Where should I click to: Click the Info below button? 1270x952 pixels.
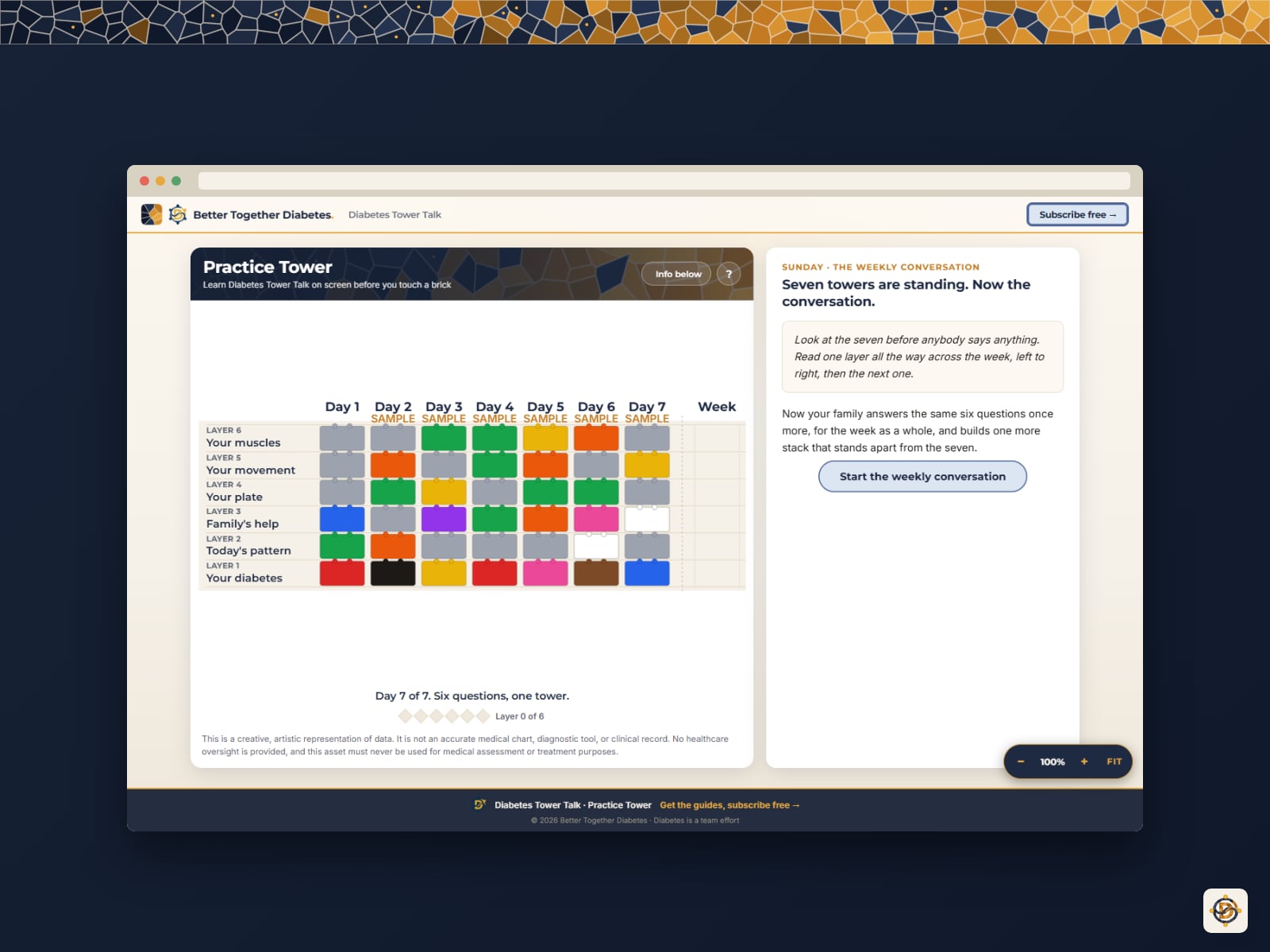(678, 274)
